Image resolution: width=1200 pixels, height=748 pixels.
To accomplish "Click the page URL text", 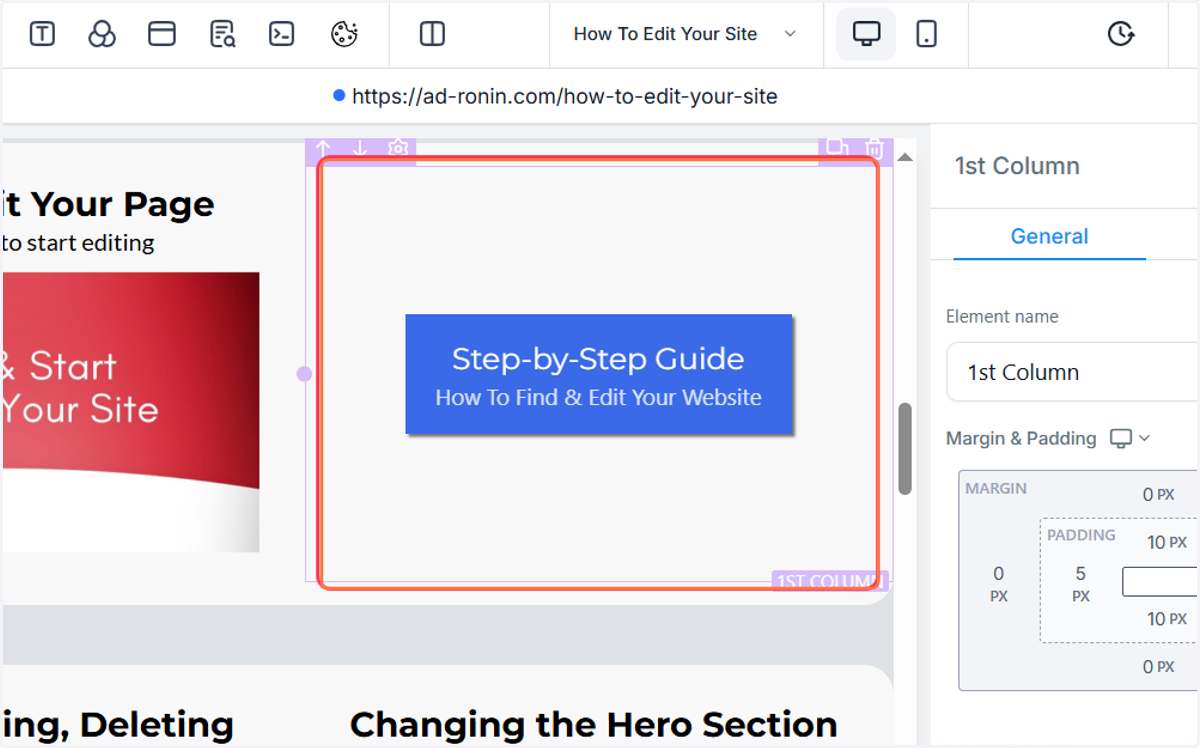I will pyautogui.click(x=565, y=96).
